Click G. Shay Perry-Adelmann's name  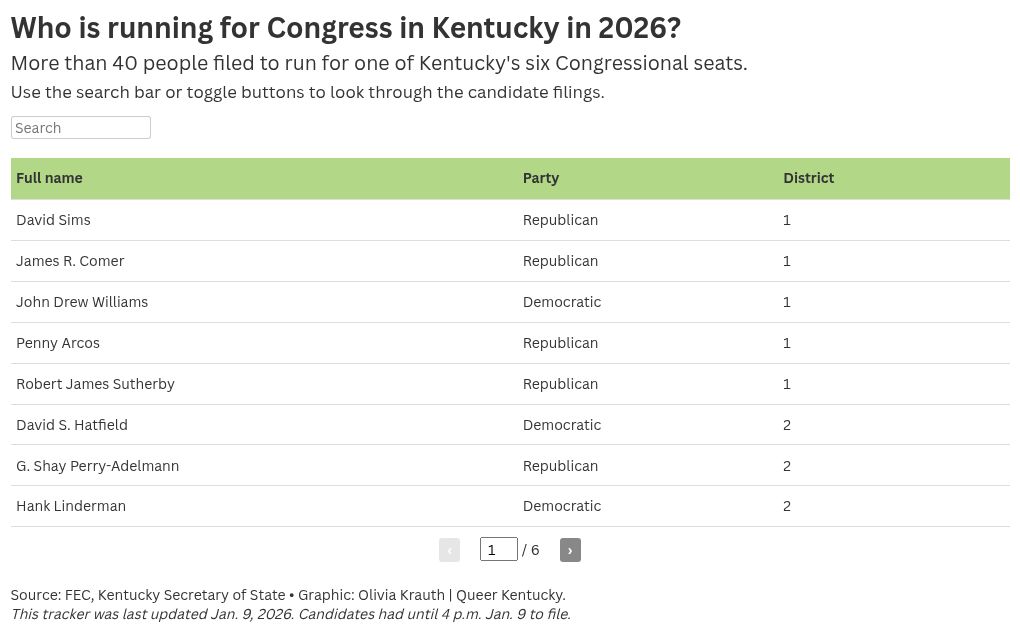(x=98, y=466)
